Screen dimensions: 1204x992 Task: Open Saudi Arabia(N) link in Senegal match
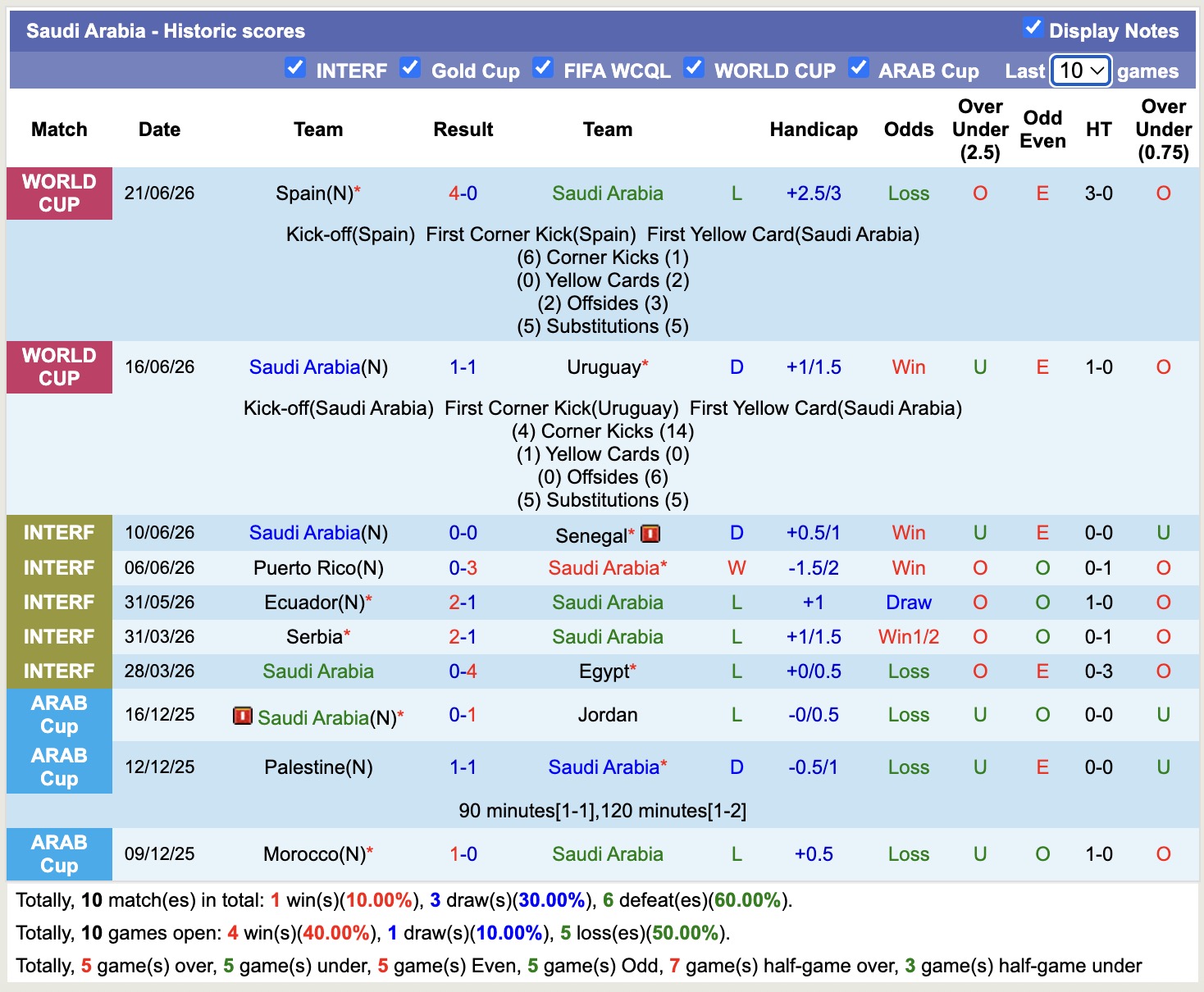pos(318,533)
